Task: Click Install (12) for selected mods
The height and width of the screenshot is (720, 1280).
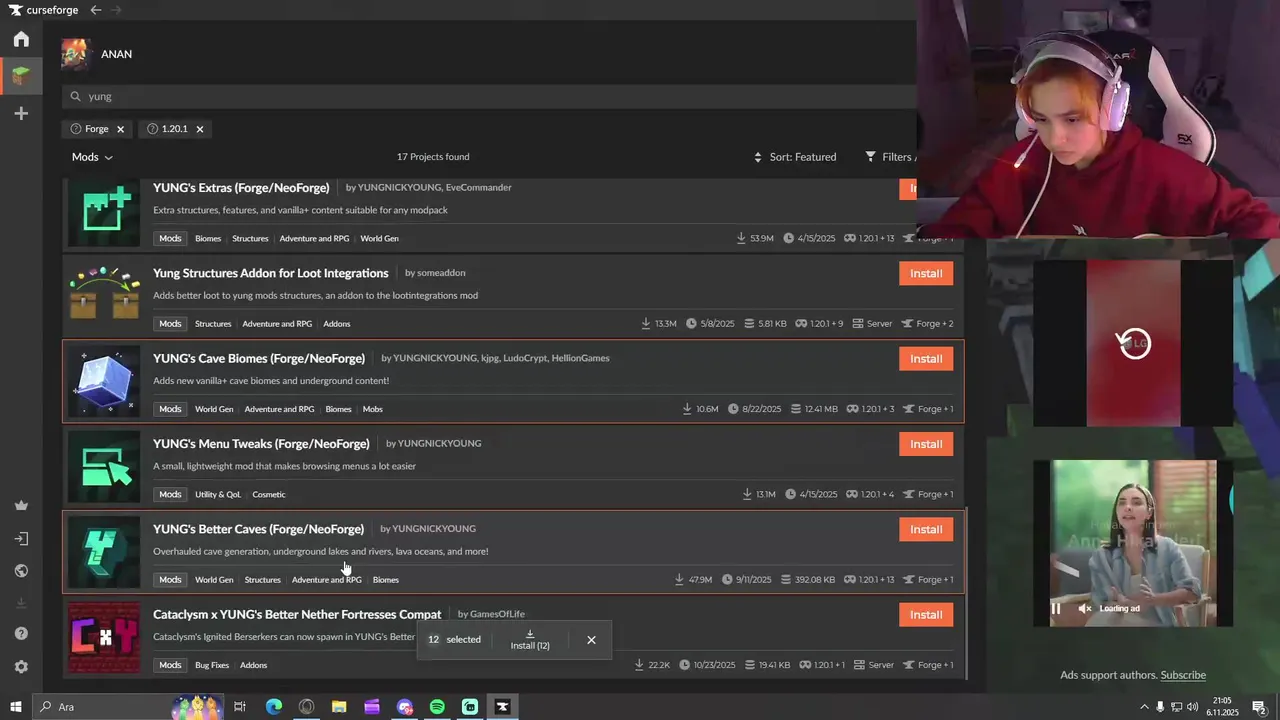Action: pyautogui.click(x=530, y=640)
